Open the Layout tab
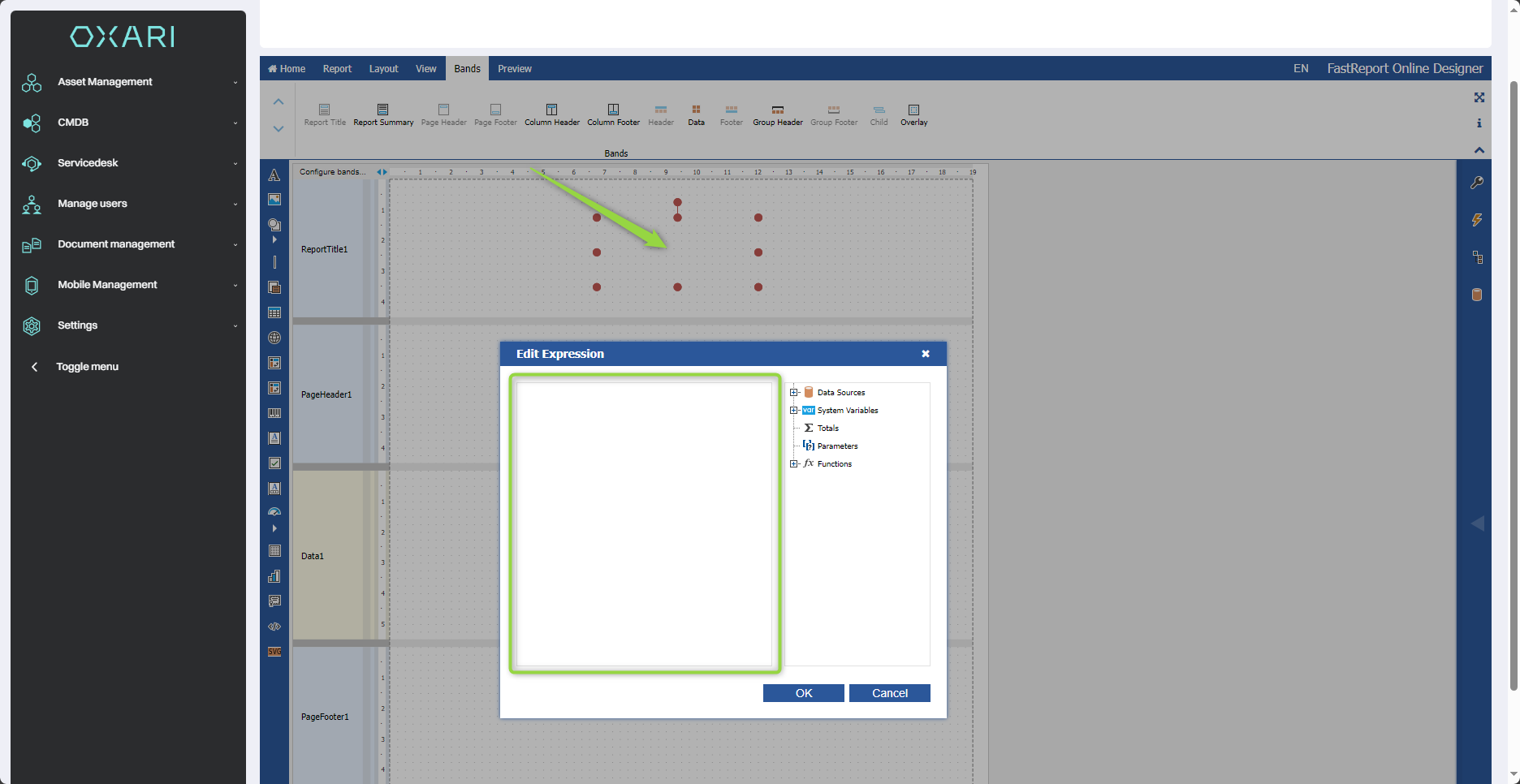This screenshot has height=784, width=1520. [x=383, y=69]
